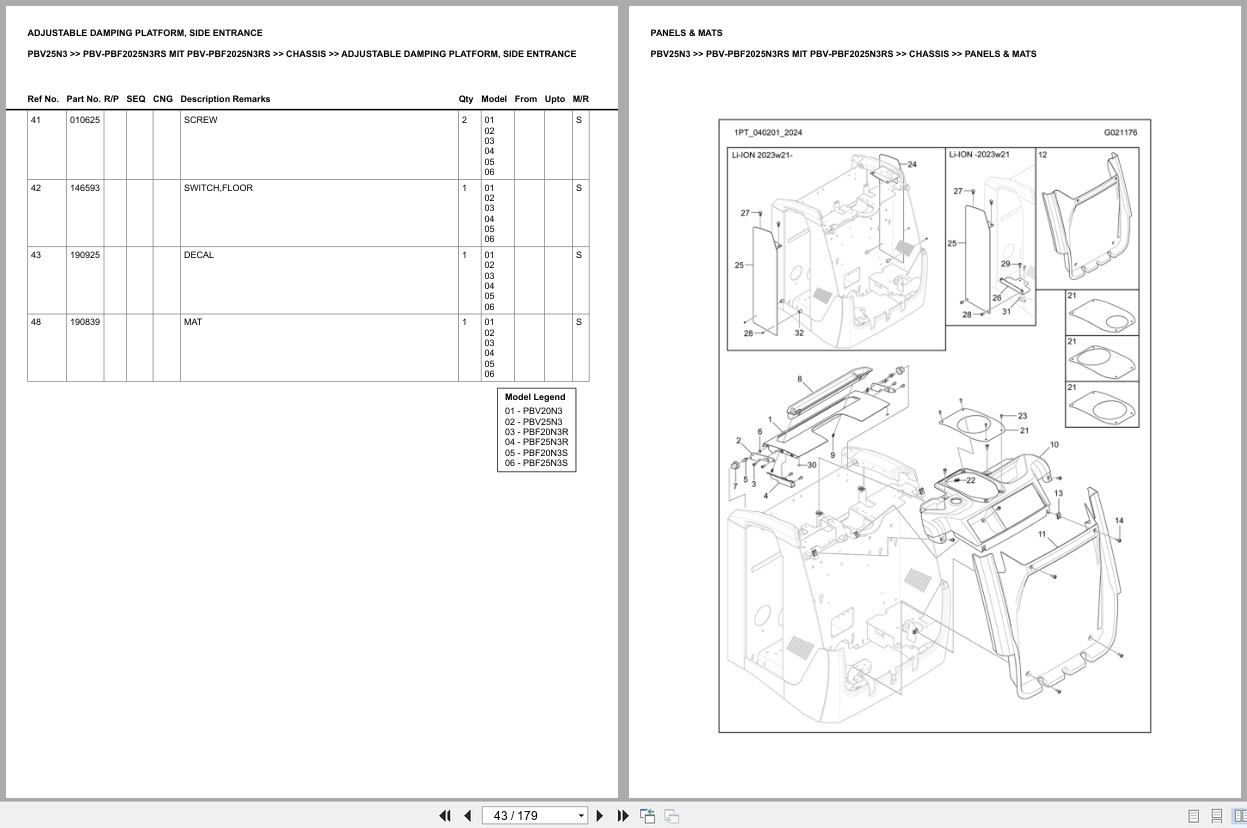Screen dimensions: 1247x828
Task: Click the M/R column header
Action: (x=581, y=99)
